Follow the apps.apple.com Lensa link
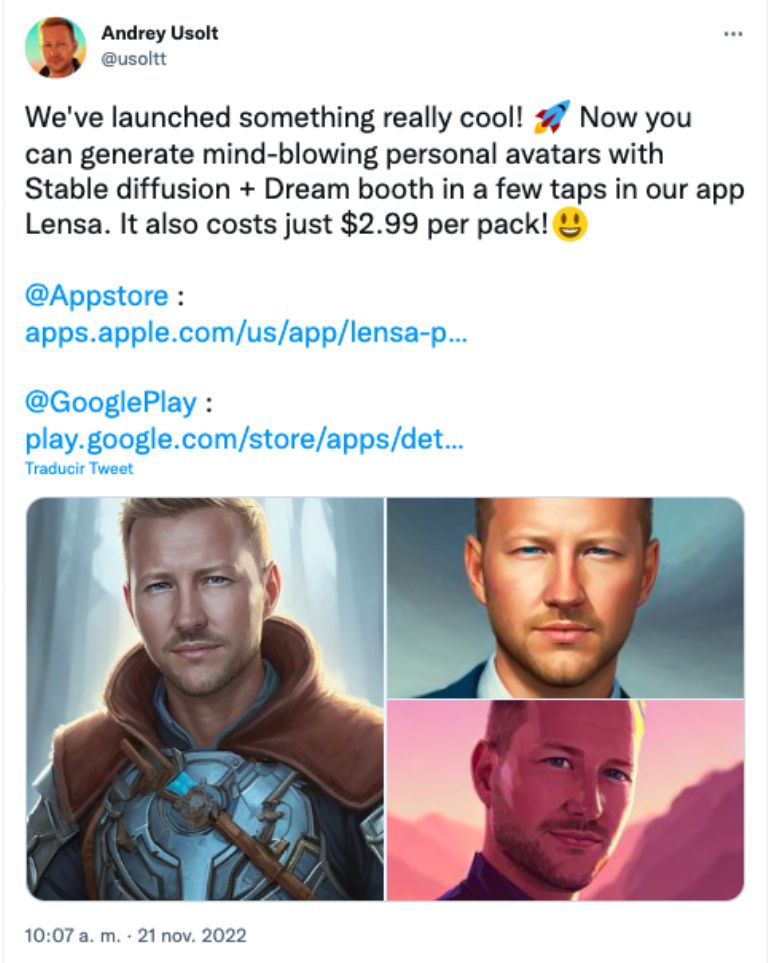Image resolution: width=768 pixels, height=963 pixels. coord(245,334)
